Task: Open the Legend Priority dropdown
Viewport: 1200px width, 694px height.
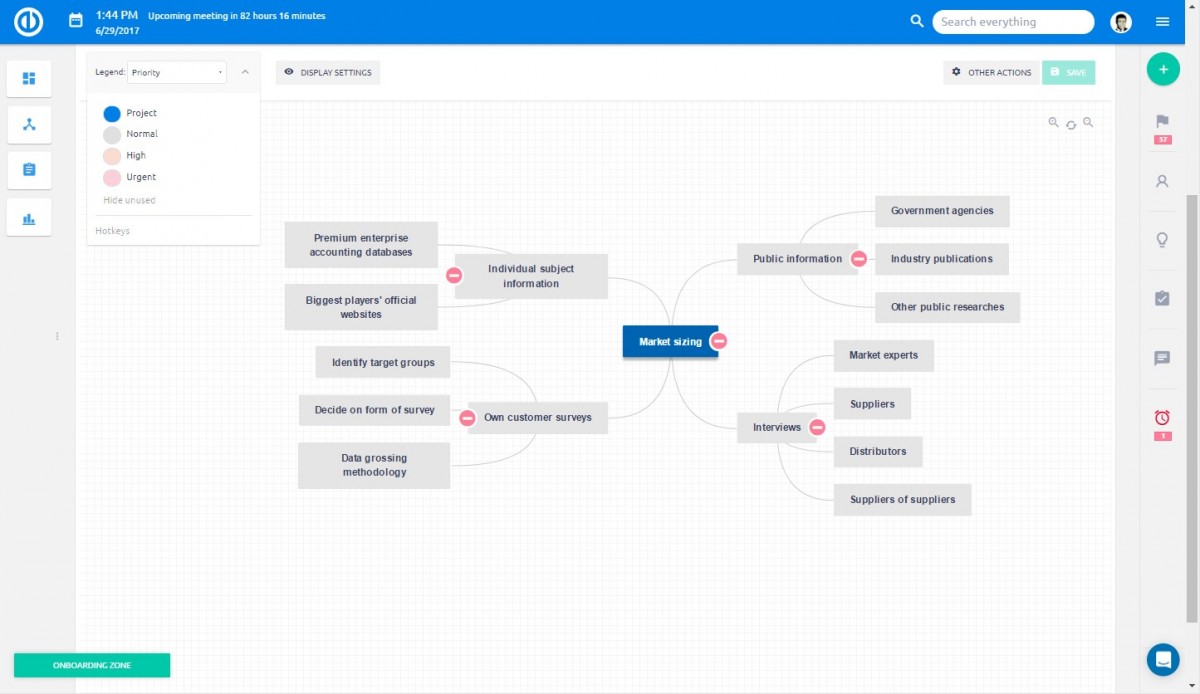Action: coord(177,72)
